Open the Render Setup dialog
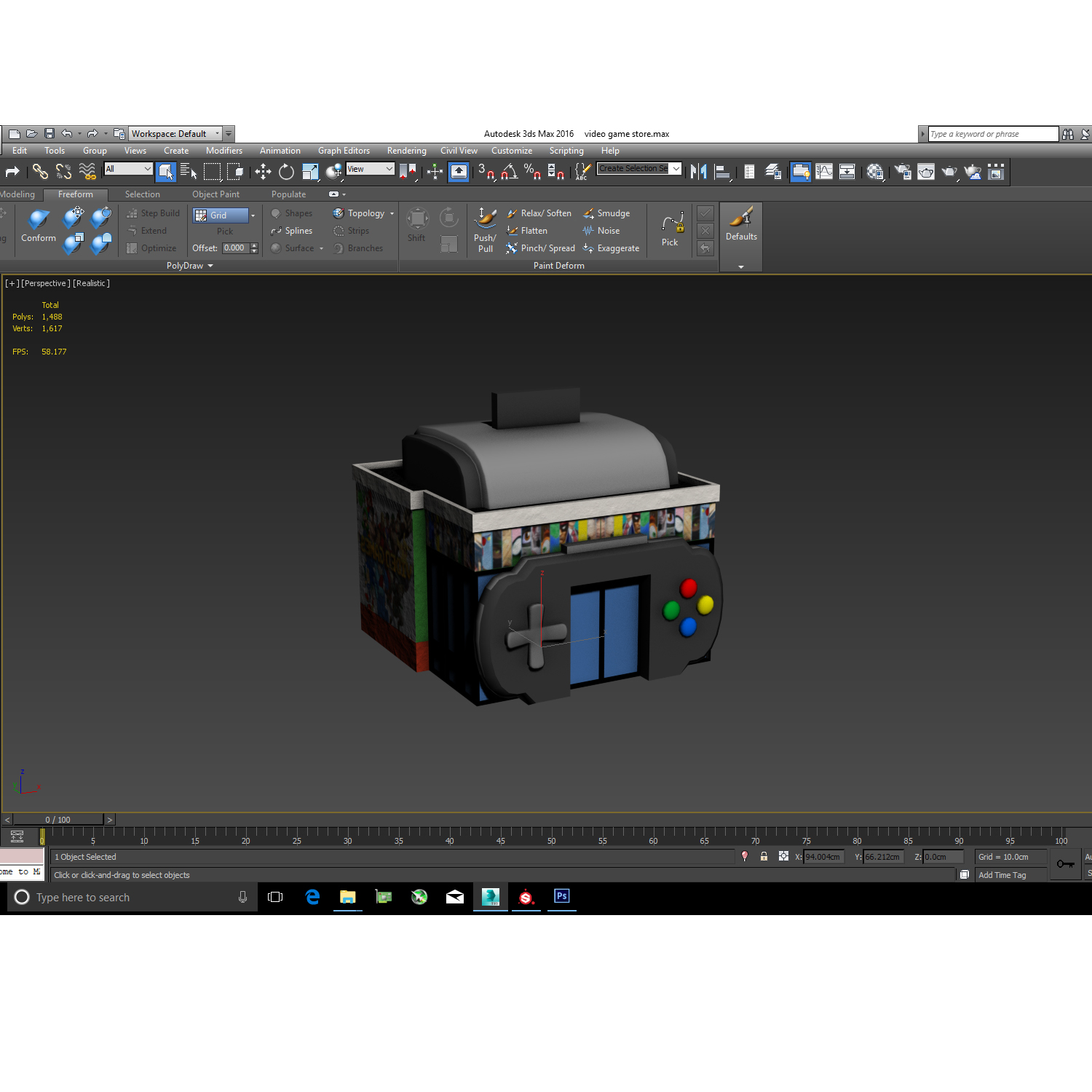 coord(901,172)
